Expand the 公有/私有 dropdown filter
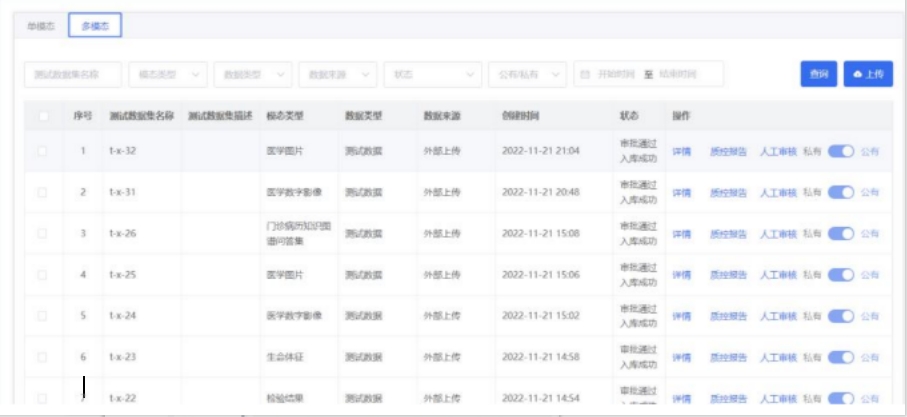The width and height of the screenshot is (907, 417). point(526,74)
